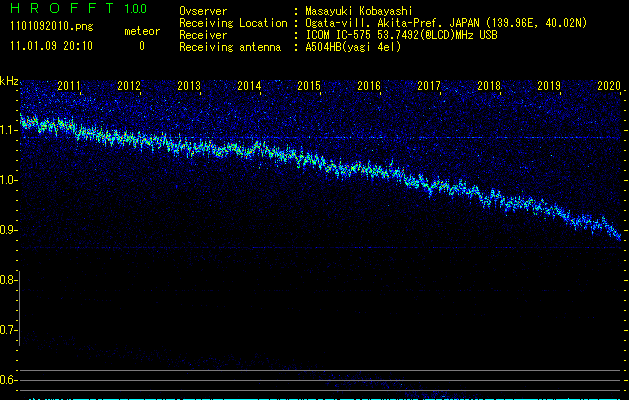Screen dimensions: 629x400
Task: Click the 2020 time axis marker
Action: pyautogui.click(x=609, y=86)
